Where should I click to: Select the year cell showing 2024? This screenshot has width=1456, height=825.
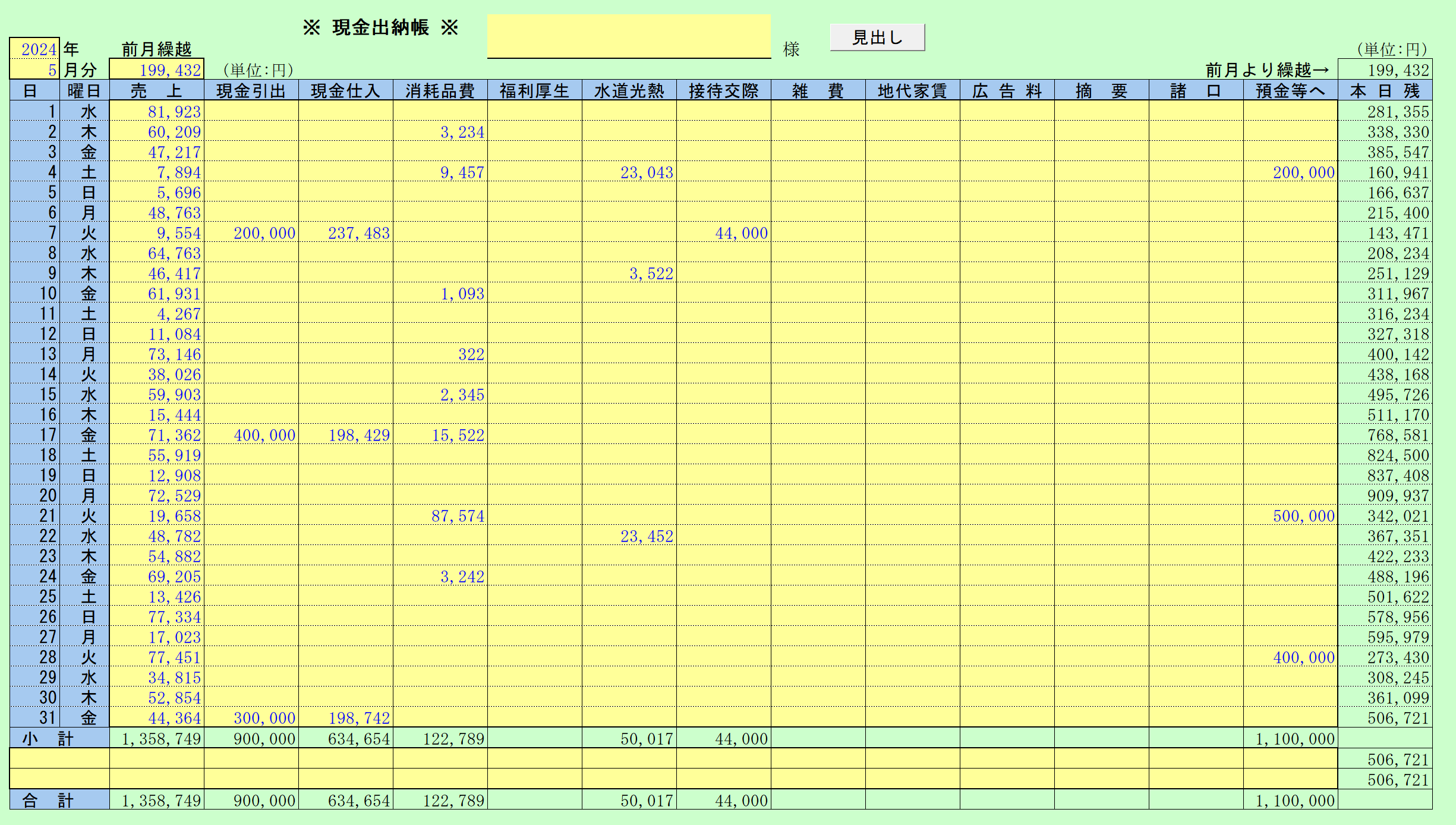34,48
